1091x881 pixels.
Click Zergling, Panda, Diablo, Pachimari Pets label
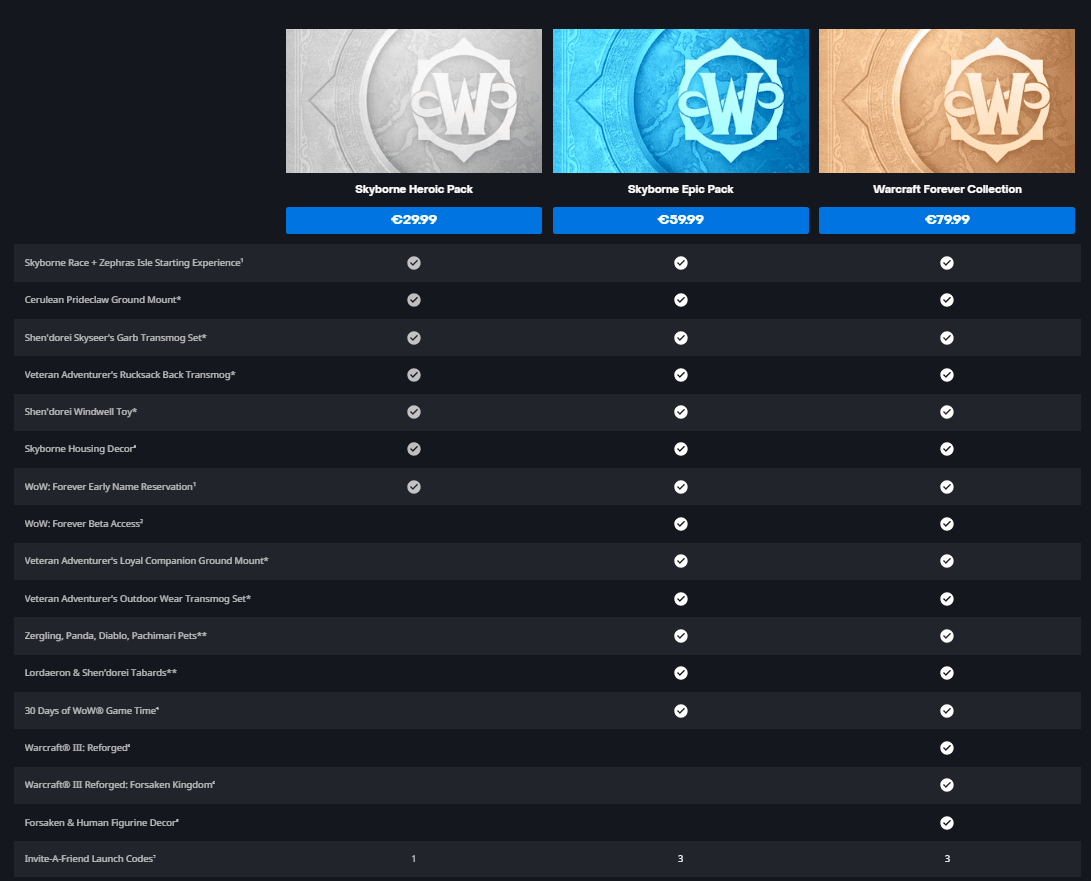pyautogui.click(x=116, y=636)
